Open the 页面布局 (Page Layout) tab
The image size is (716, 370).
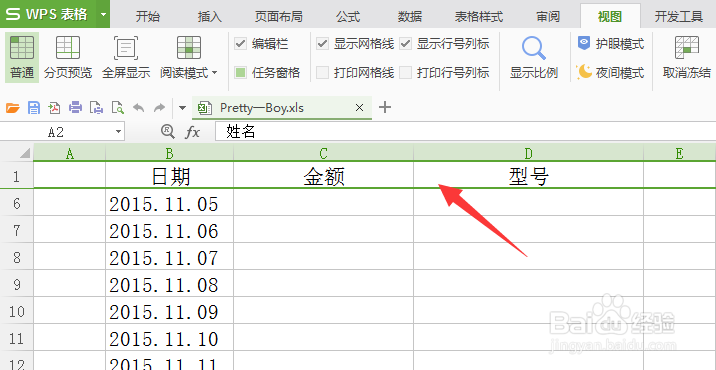(x=279, y=17)
